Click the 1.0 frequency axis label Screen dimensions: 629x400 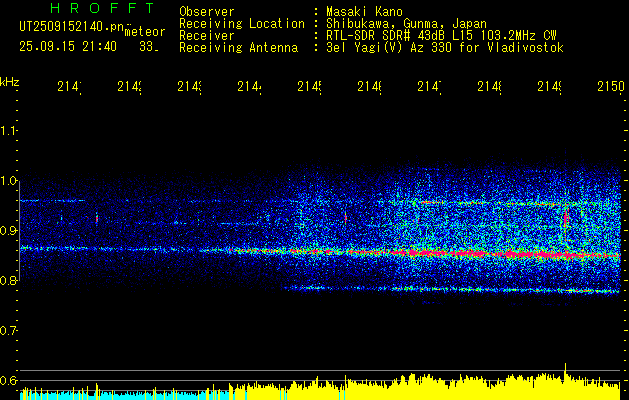tap(8, 181)
